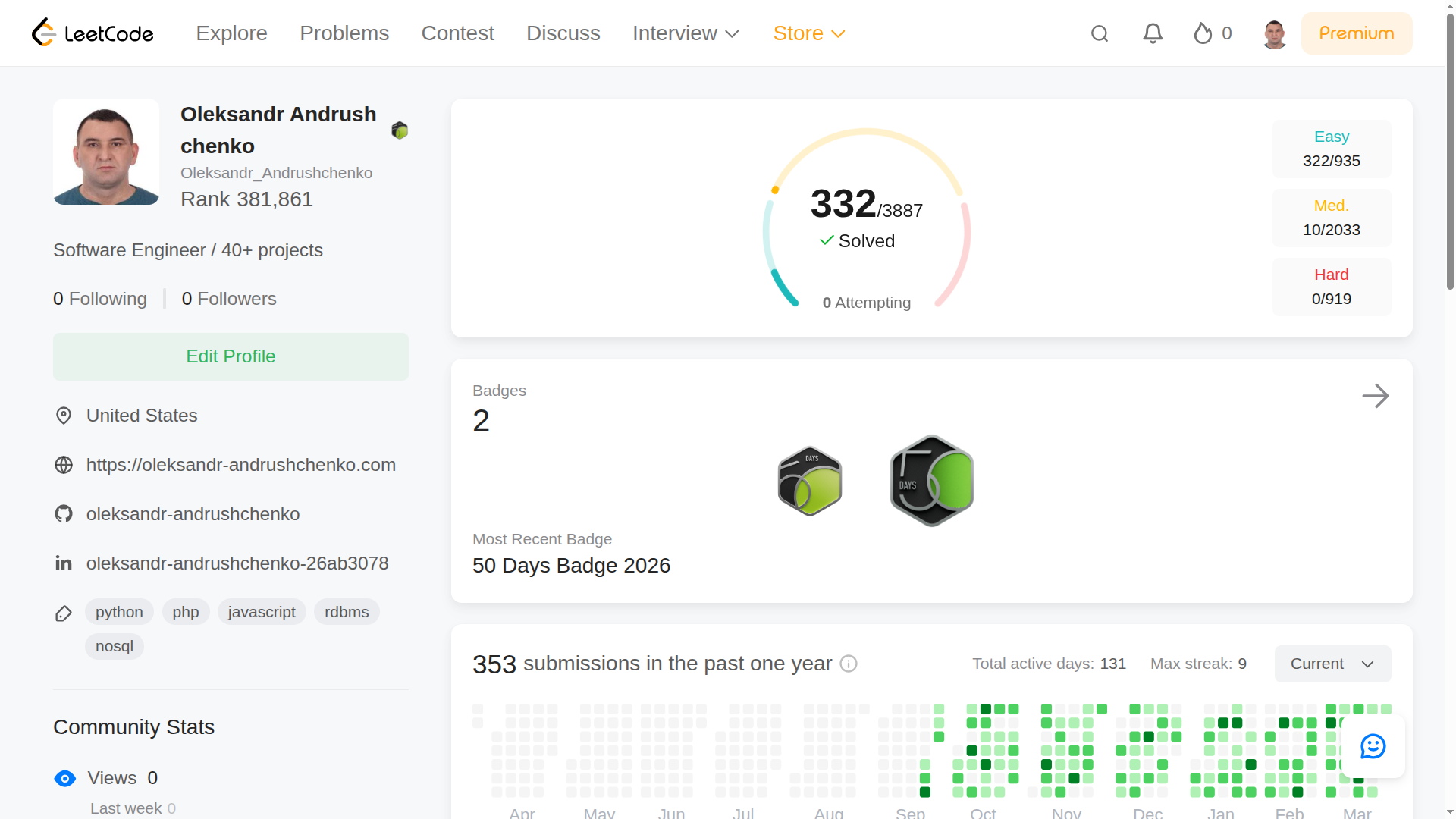Viewport: 1456px width, 819px height.
Task: Expand the Store dropdown menu
Action: (x=808, y=33)
